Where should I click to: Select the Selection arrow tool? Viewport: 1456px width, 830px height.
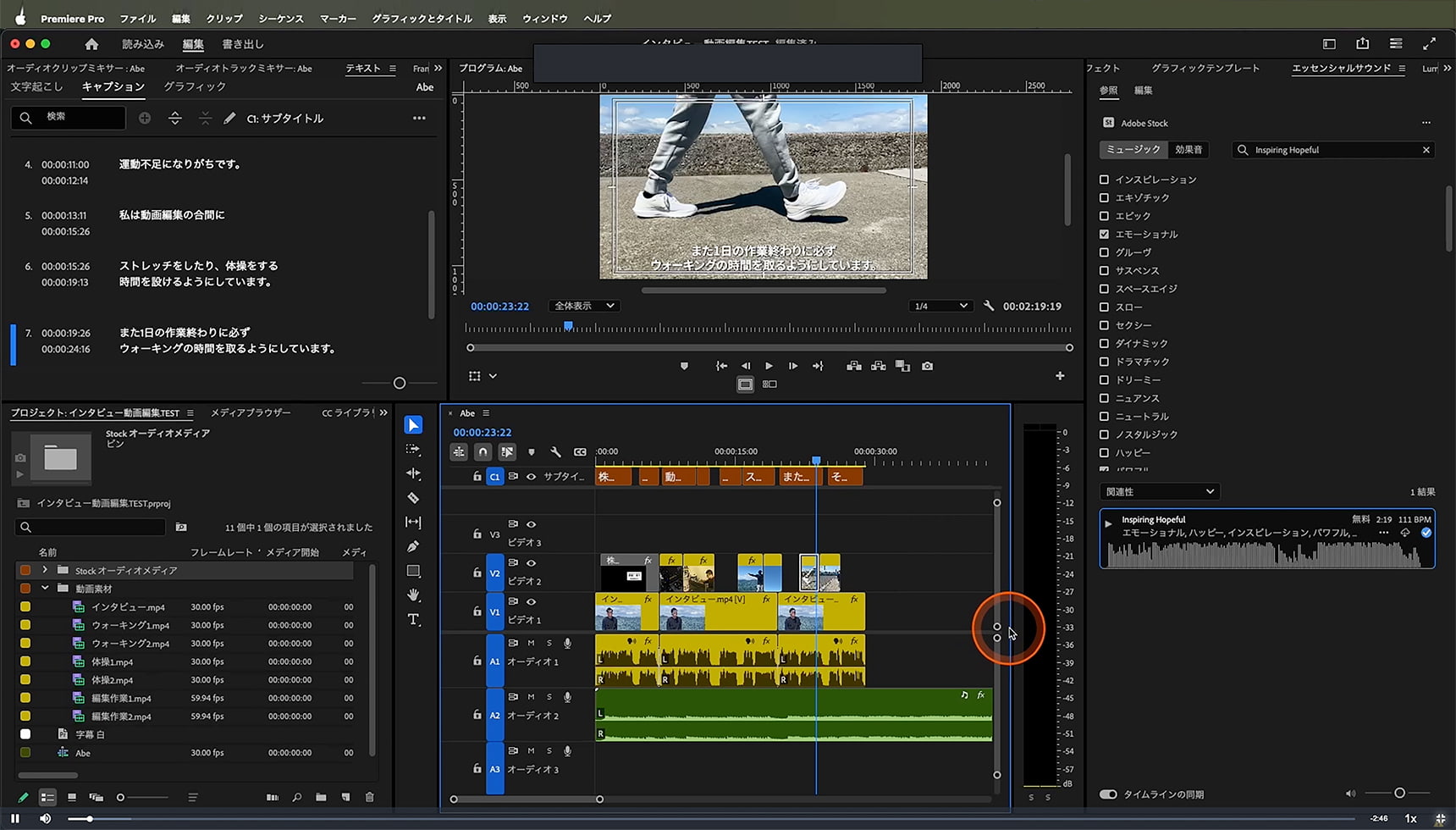click(x=413, y=424)
